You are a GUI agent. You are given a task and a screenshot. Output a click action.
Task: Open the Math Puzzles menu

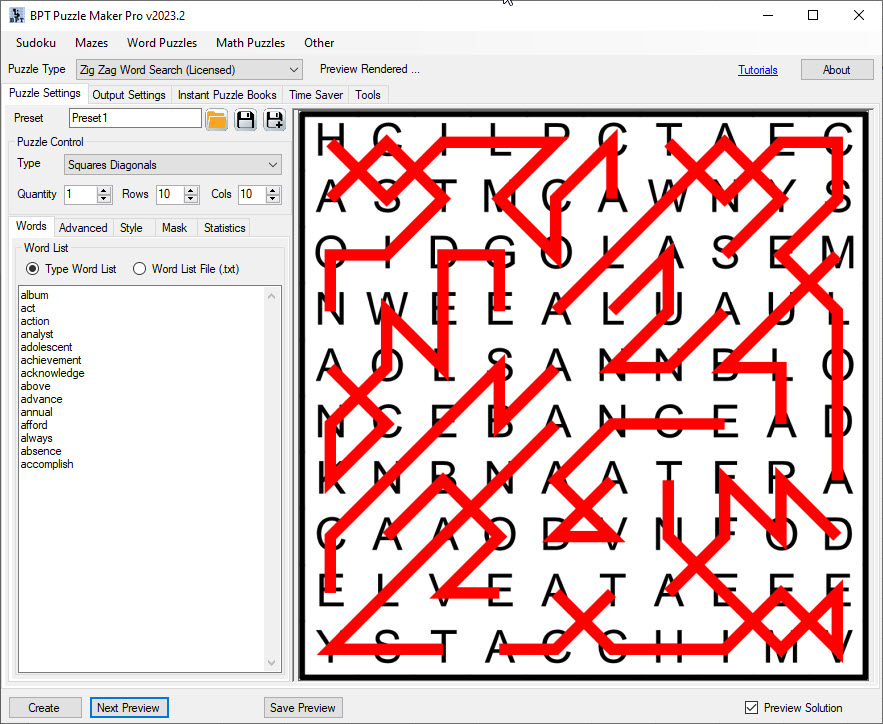pos(250,43)
